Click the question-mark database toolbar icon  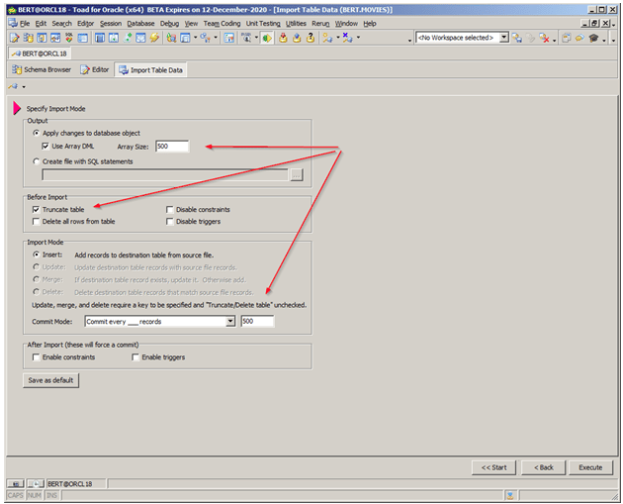(311, 38)
